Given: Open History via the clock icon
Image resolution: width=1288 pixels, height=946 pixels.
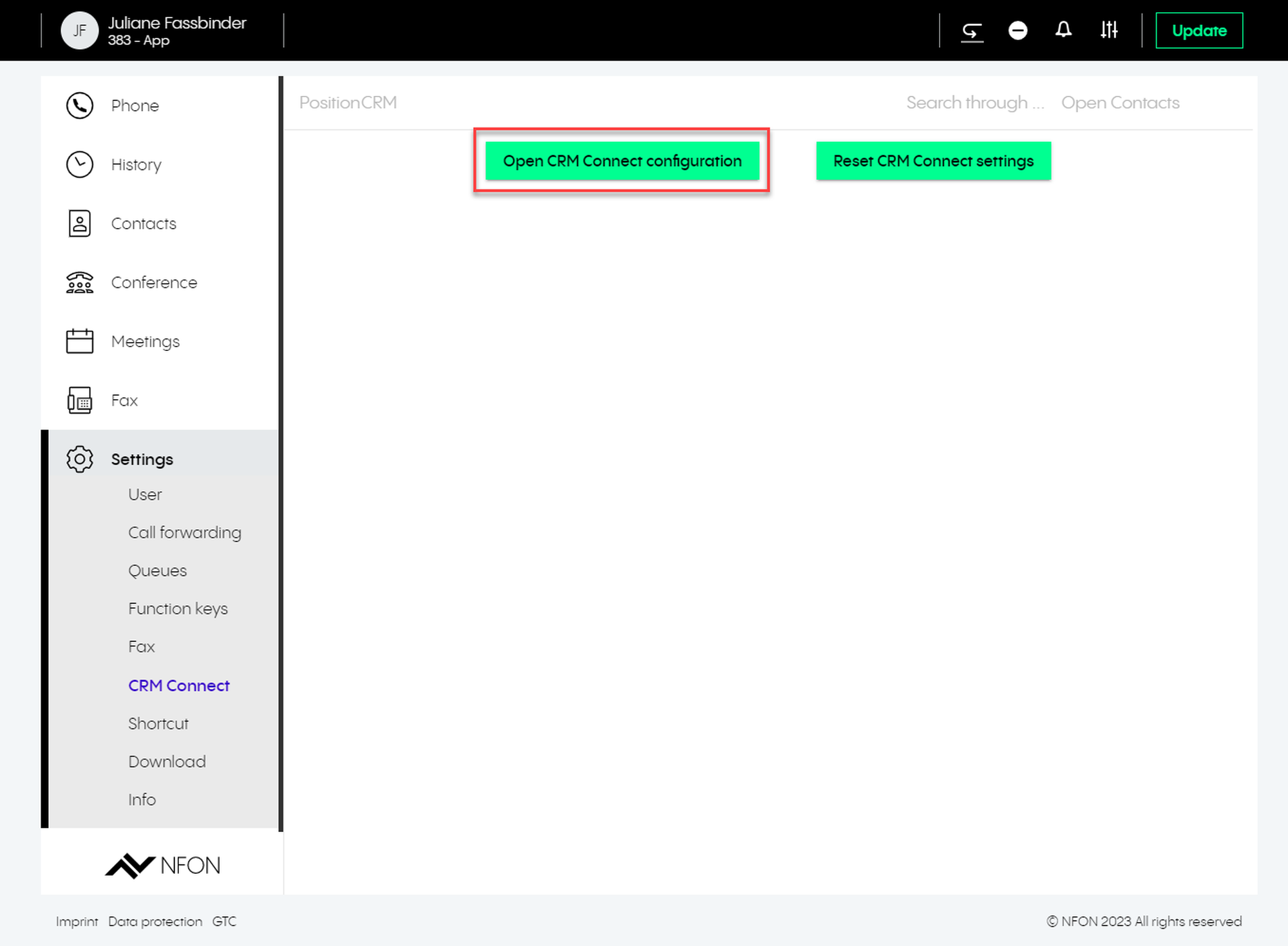Looking at the screenshot, I should 80,165.
